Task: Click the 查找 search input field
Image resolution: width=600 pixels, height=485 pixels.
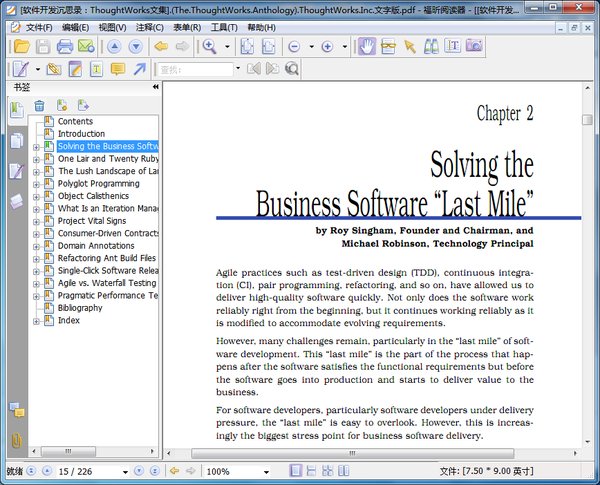Action: (x=193, y=69)
